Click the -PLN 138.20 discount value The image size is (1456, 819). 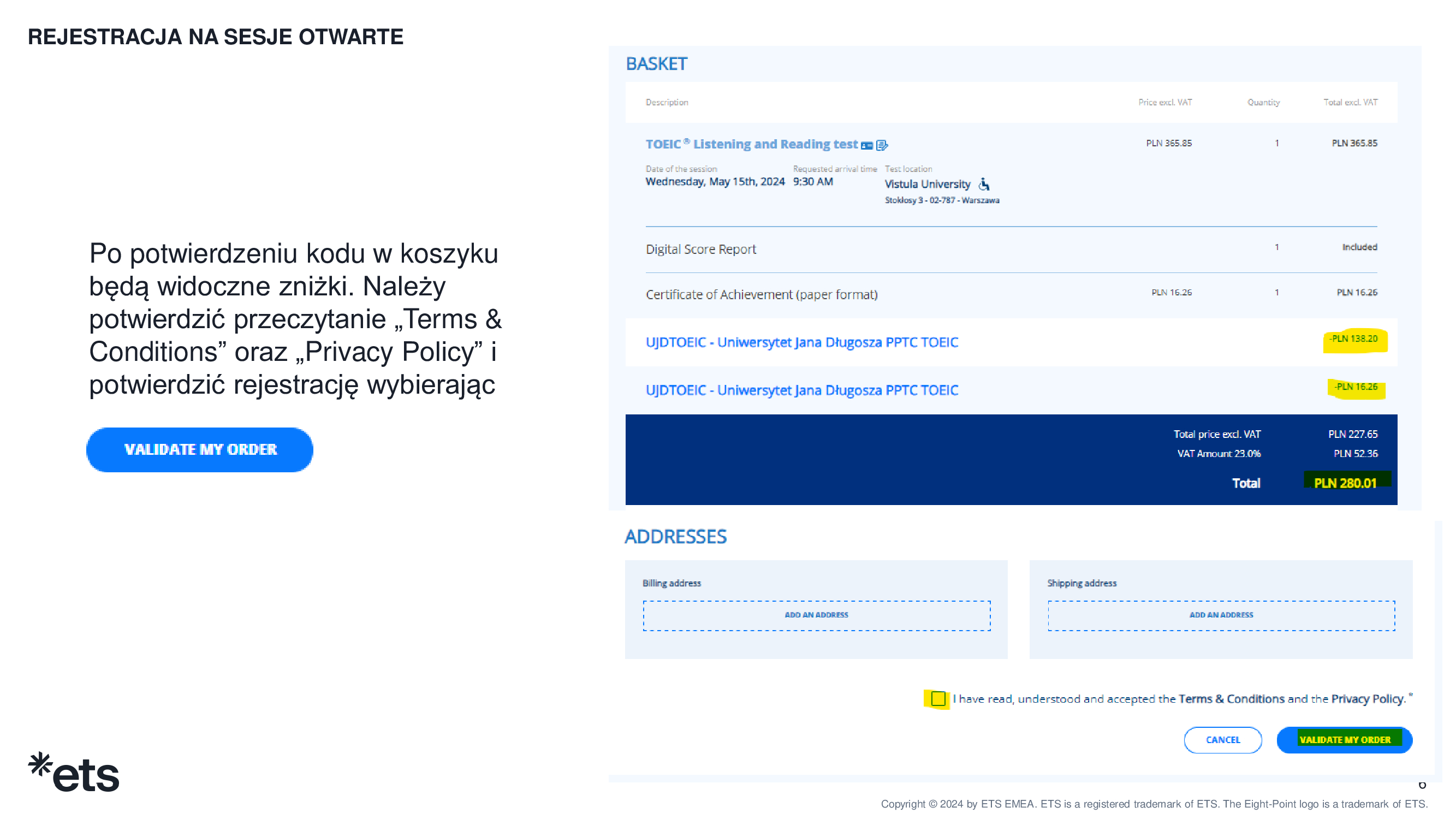1353,339
